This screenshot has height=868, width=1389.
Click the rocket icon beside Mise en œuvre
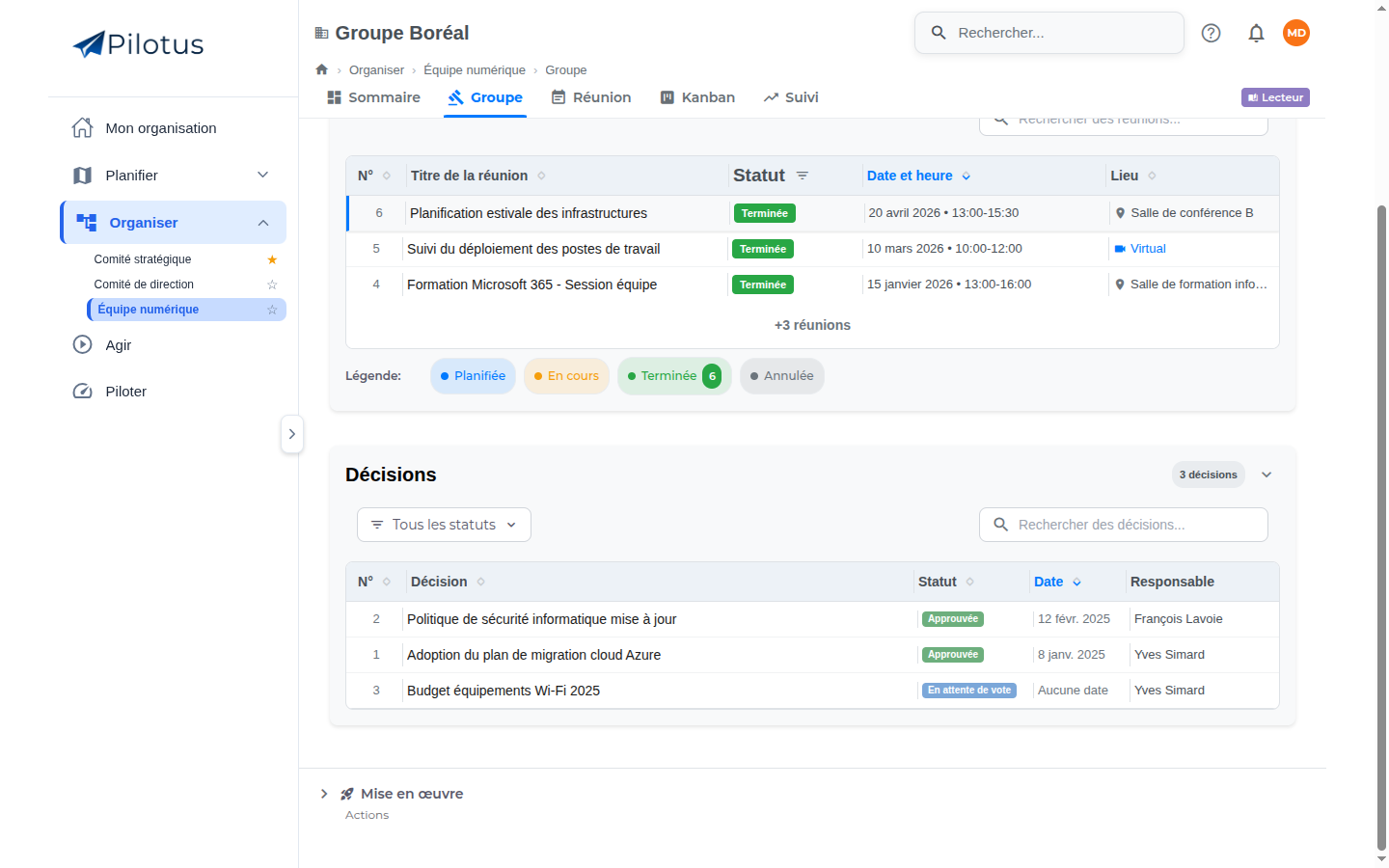pyautogui.click(x=347, y=794)
